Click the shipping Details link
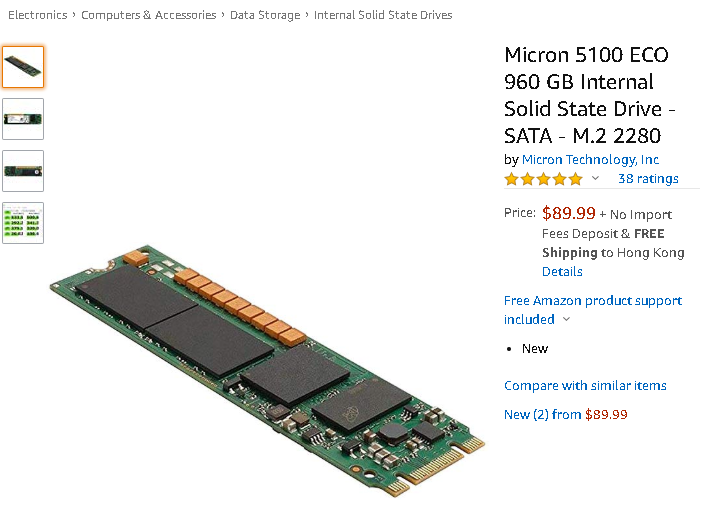Viewport: 704px width, 509px height. pyautogui.click(x=562, y=272)
